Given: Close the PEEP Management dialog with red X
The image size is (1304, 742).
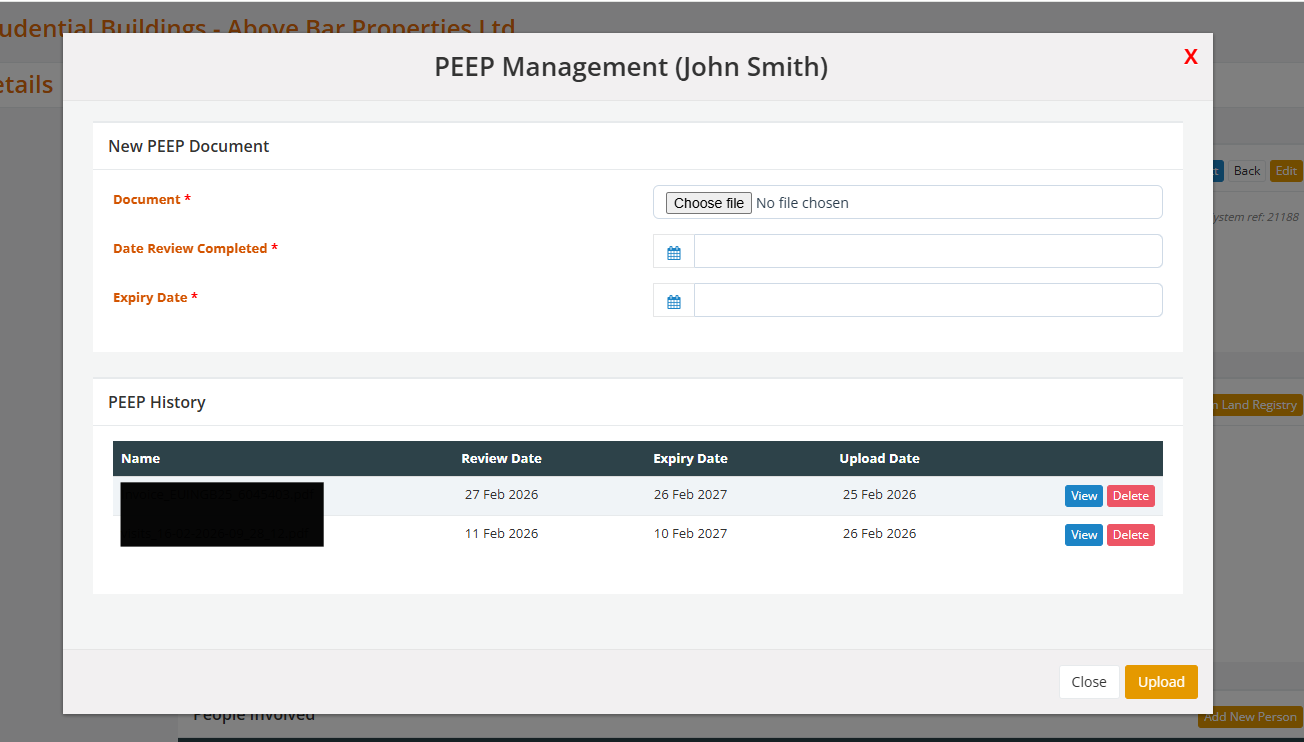Looking at the screenshot, I should point(1190,57).
